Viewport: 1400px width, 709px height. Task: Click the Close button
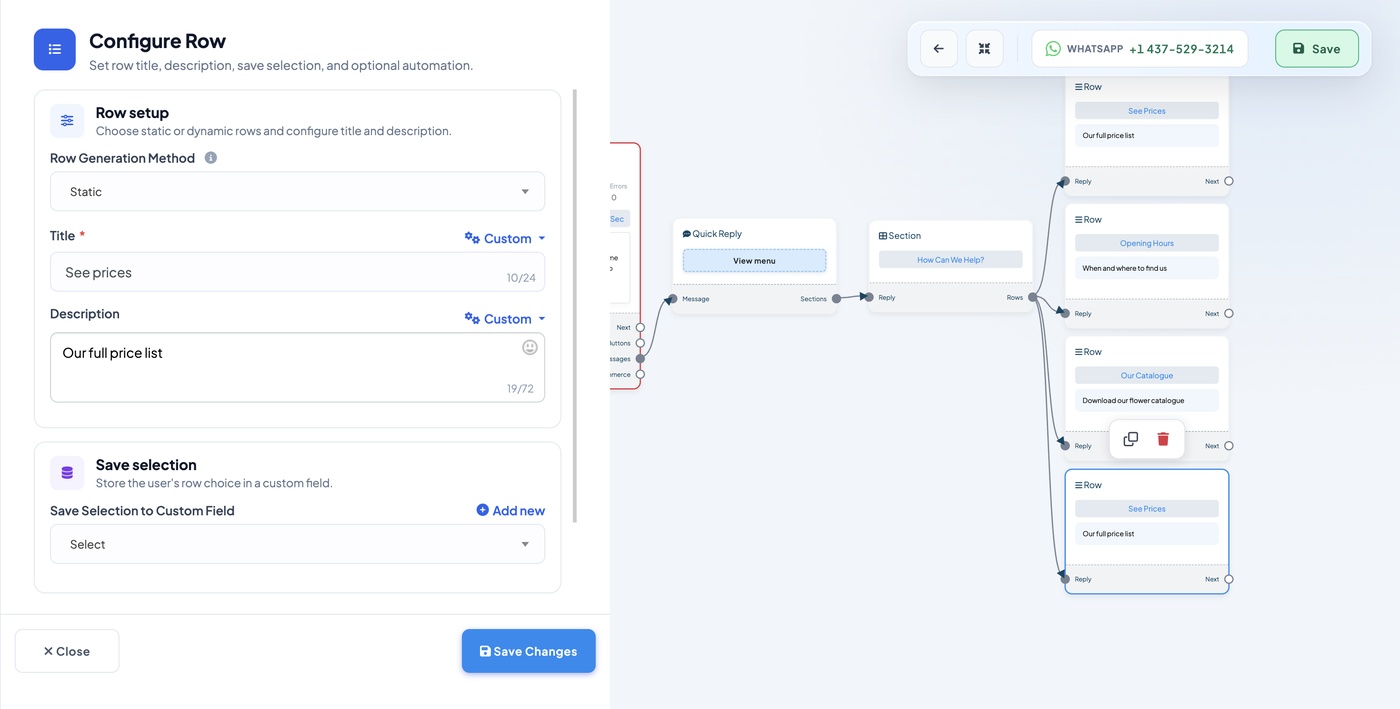coord(67,651)
